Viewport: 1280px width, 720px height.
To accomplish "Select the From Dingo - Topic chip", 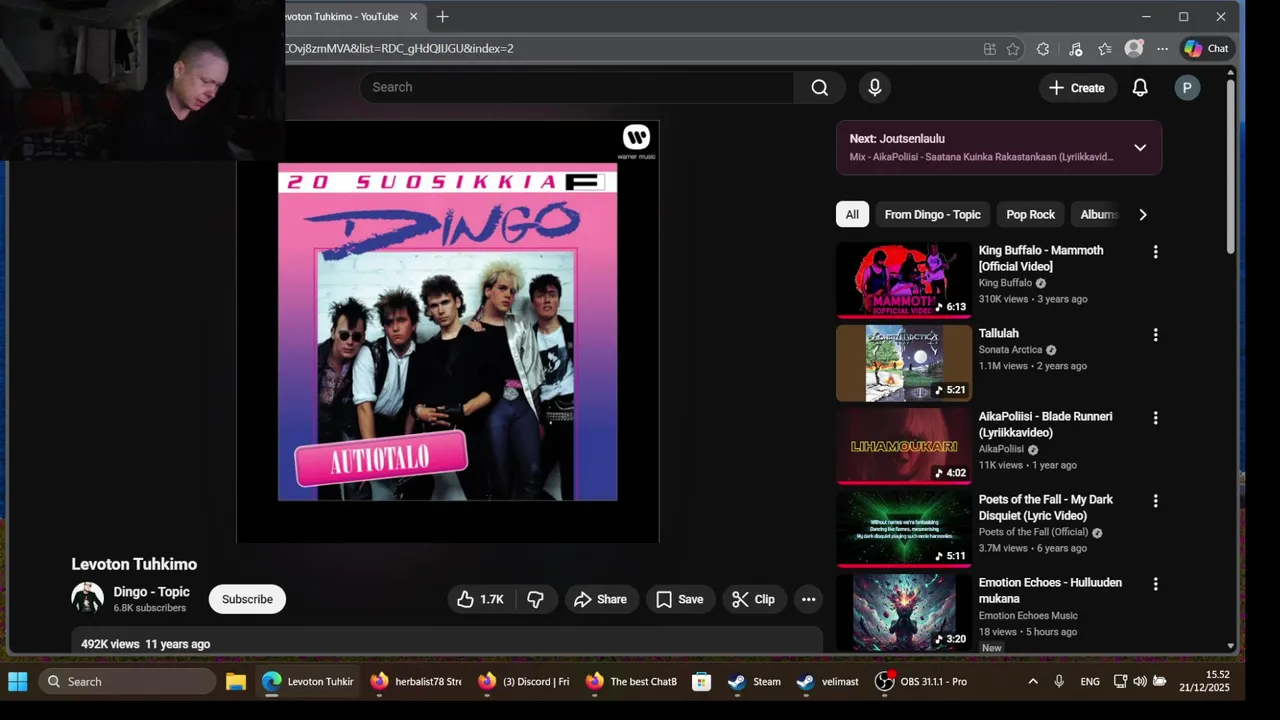I will pyautogui.click(x=932, y=214).
